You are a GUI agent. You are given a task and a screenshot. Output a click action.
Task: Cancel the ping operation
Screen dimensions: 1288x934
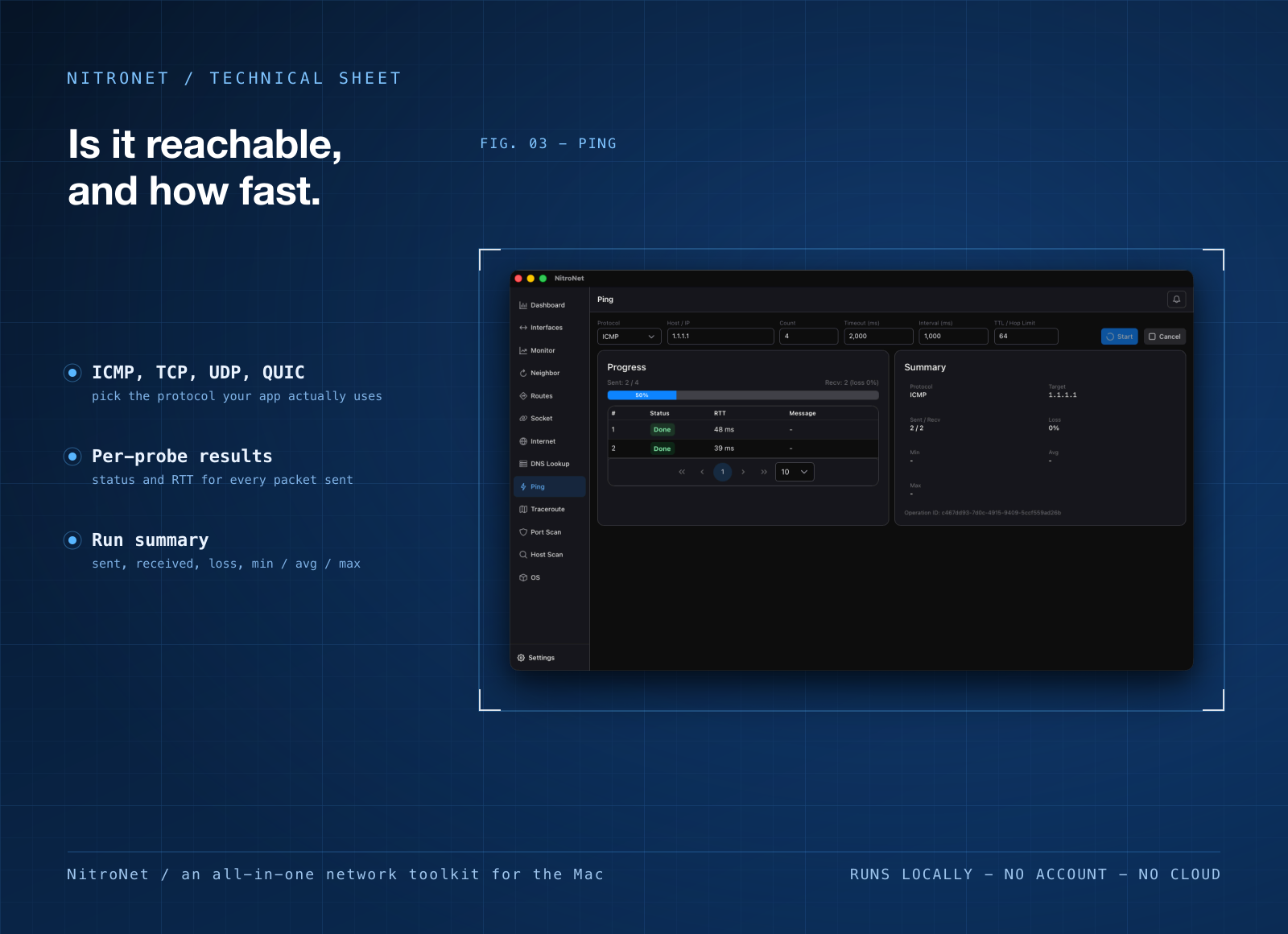pyautogui.click(x=1164, y=337)
